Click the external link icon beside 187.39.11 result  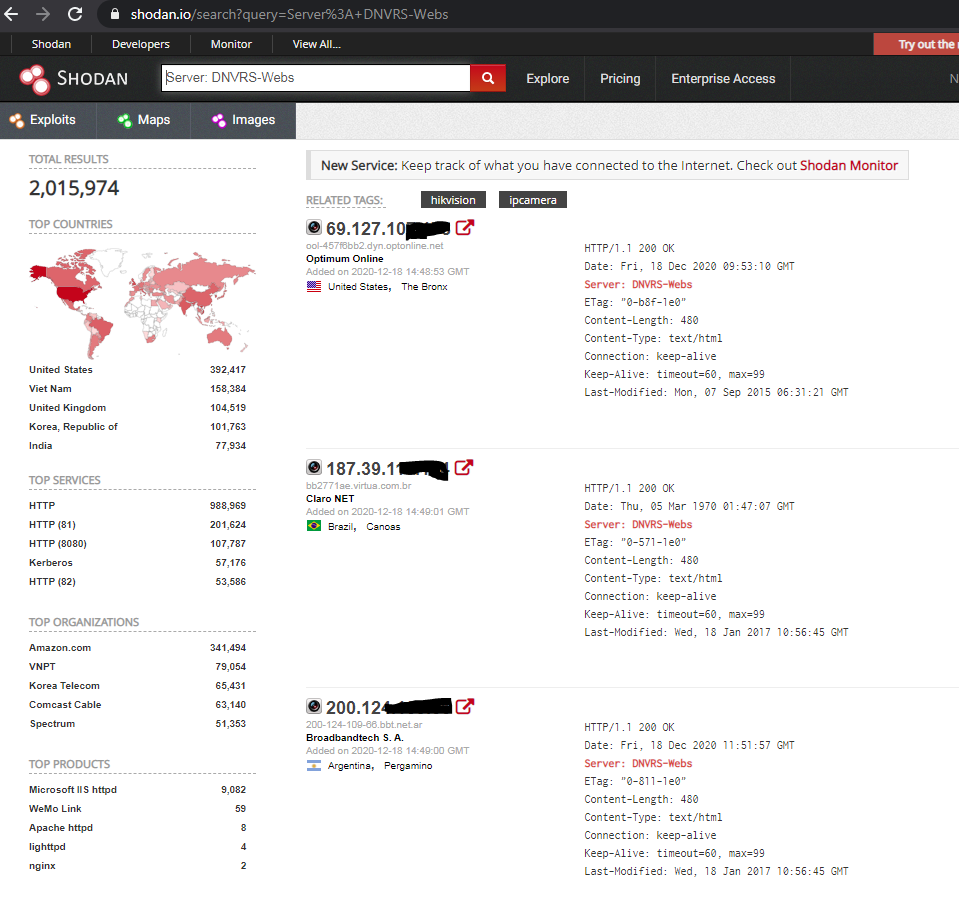click(464, 467)
